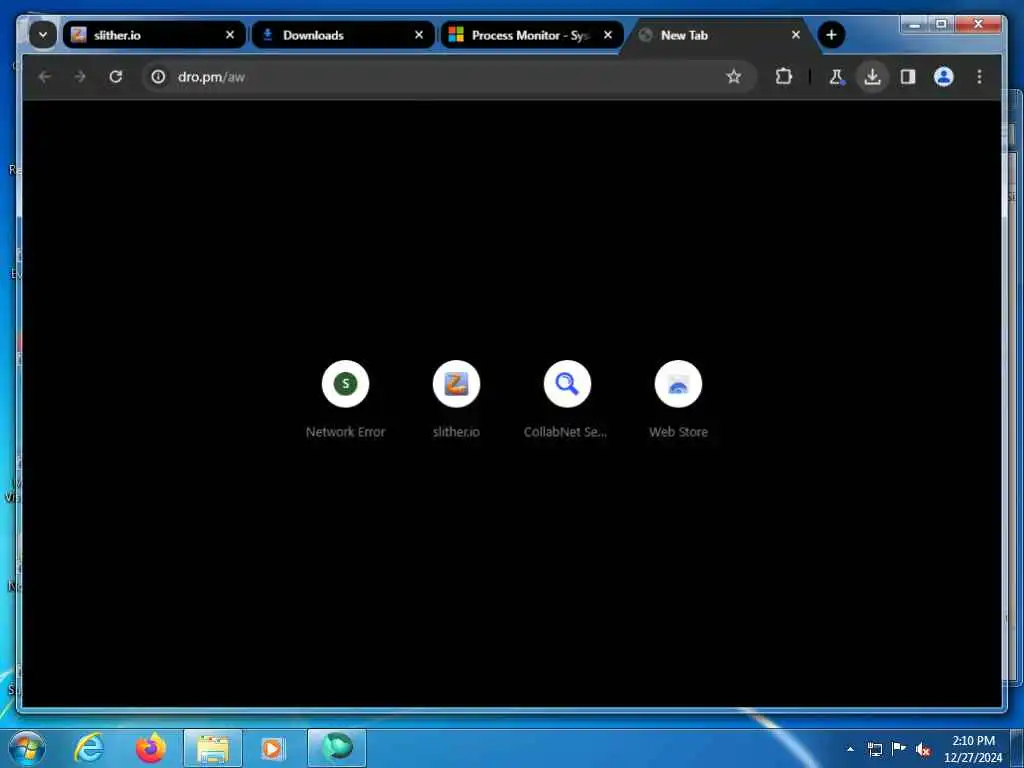This screenshot has height=768, width=1024.
Task: Open the Windows Start menu
Action: pyautogui.click(x=27, y=748)
